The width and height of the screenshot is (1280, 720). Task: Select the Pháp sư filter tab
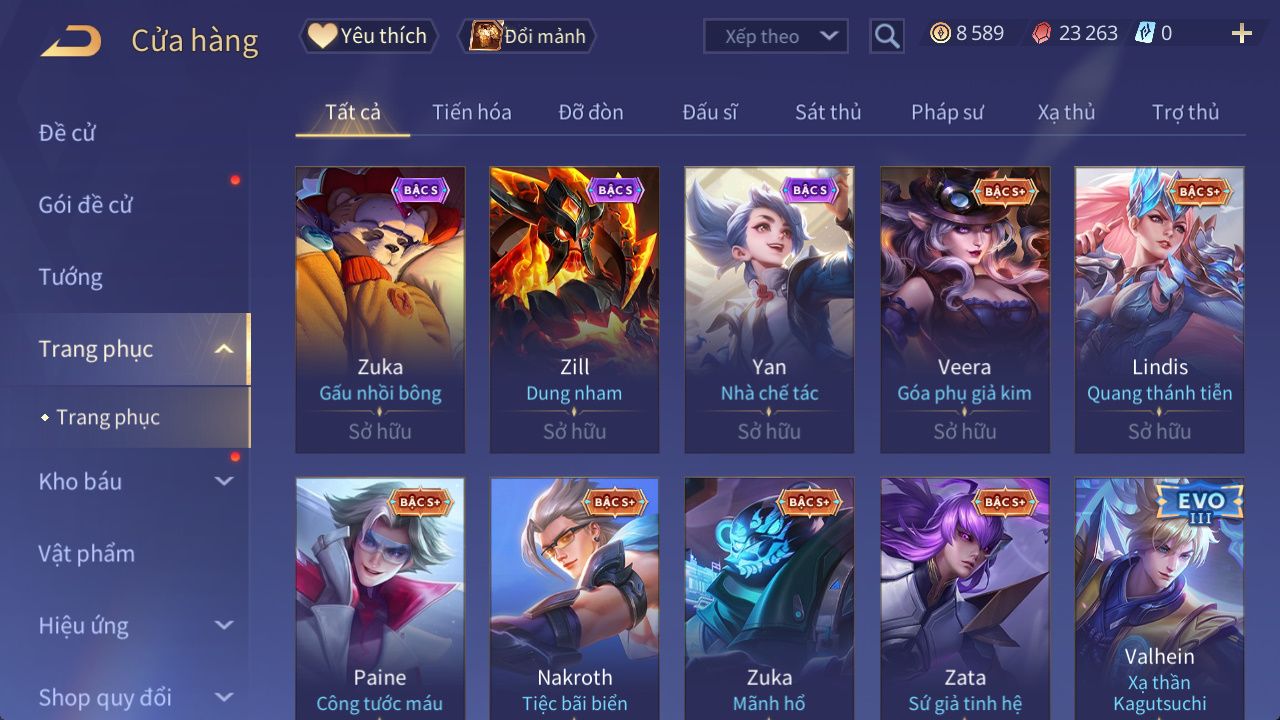[947, 112]
